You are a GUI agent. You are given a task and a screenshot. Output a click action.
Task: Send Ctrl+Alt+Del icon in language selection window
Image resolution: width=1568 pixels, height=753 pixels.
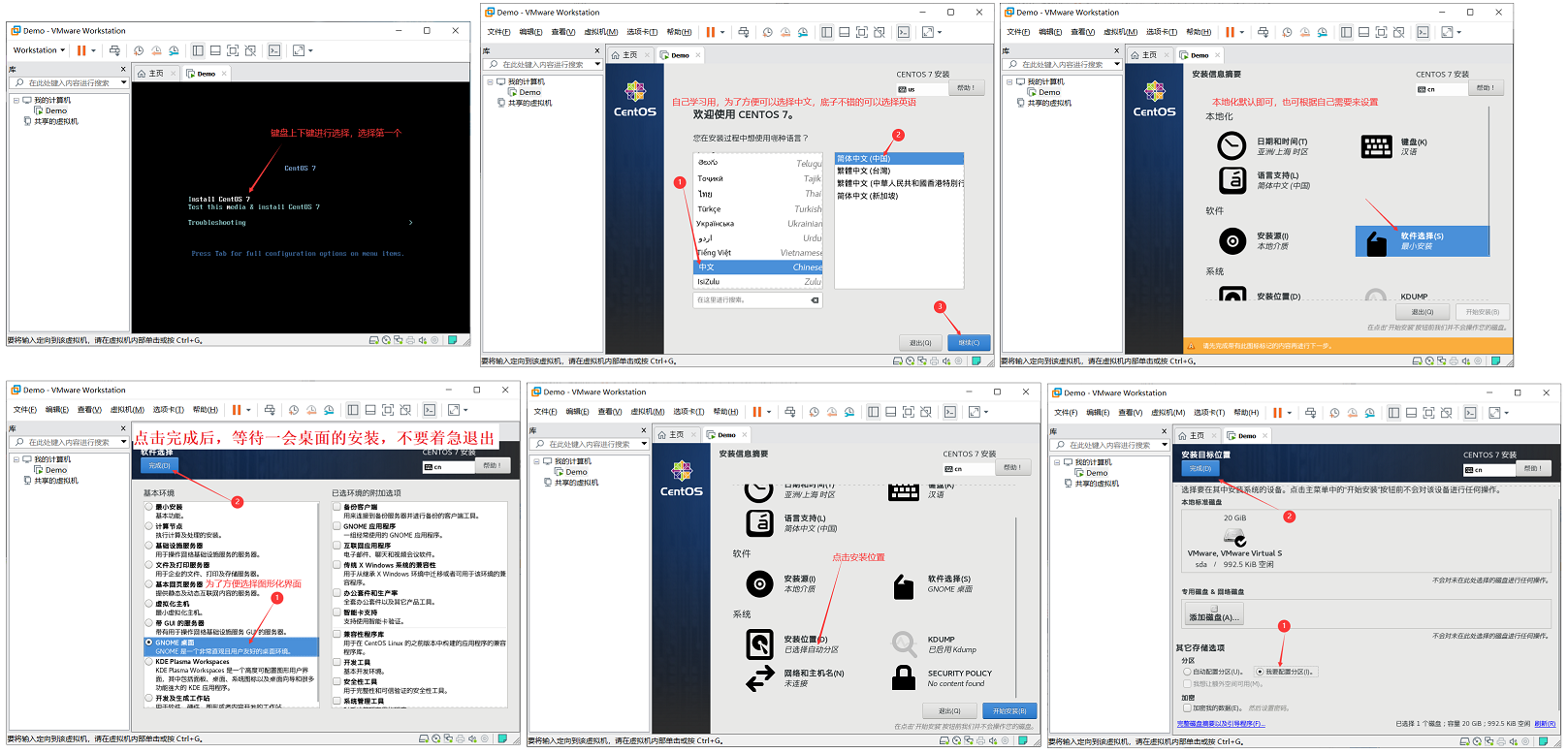[744, 32]
